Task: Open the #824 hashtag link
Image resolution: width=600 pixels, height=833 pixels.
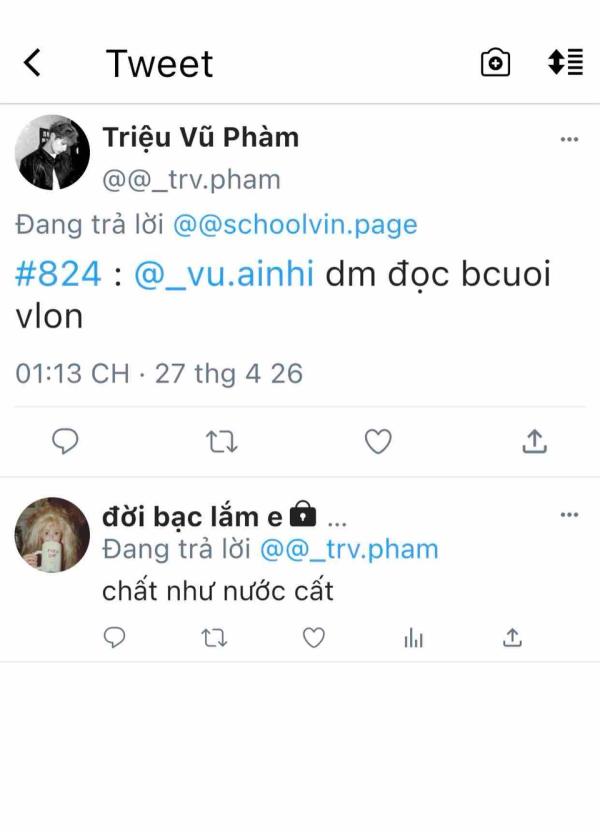Action: 58,274
